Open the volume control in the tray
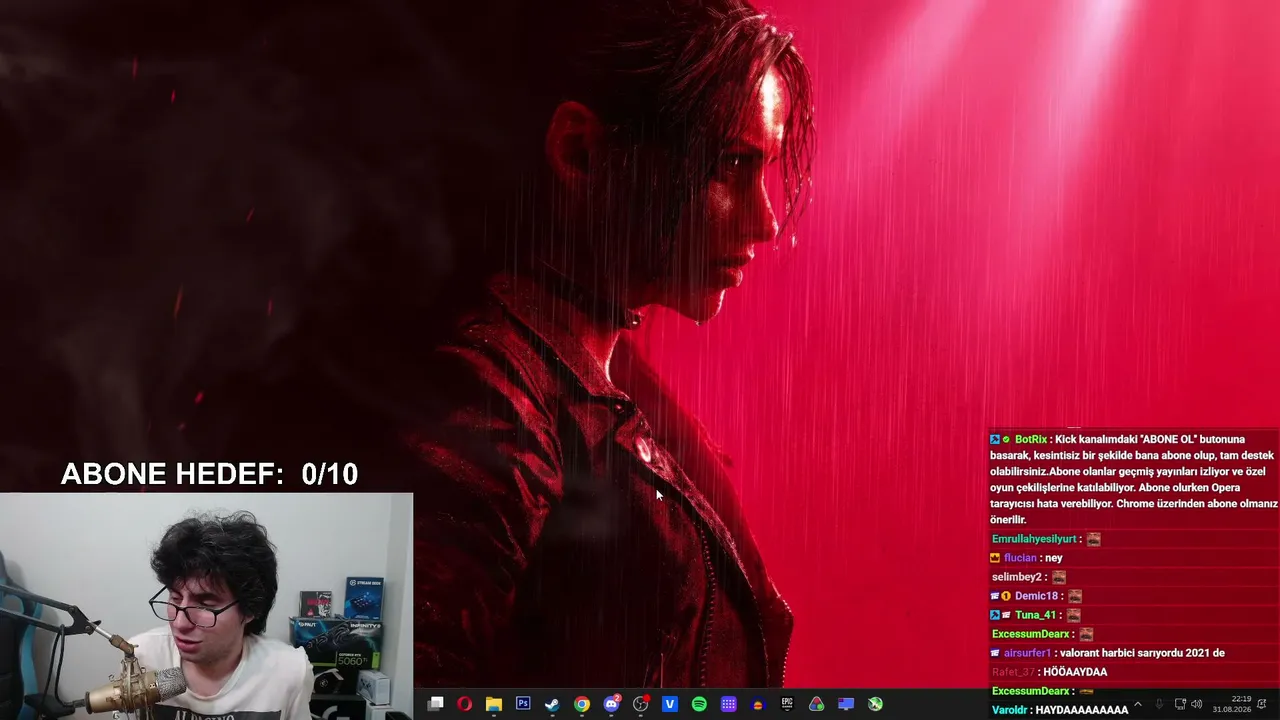 tap(1197, 704)
